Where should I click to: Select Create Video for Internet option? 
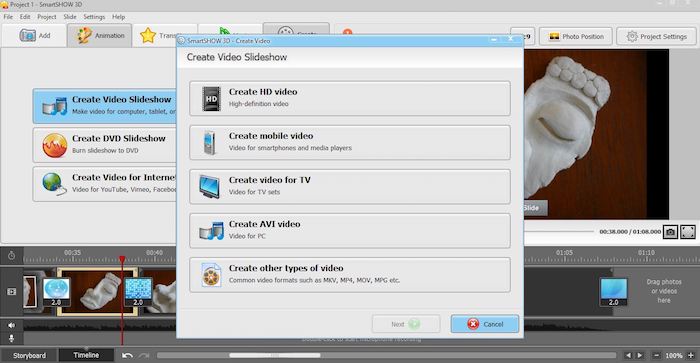point(105,184)
